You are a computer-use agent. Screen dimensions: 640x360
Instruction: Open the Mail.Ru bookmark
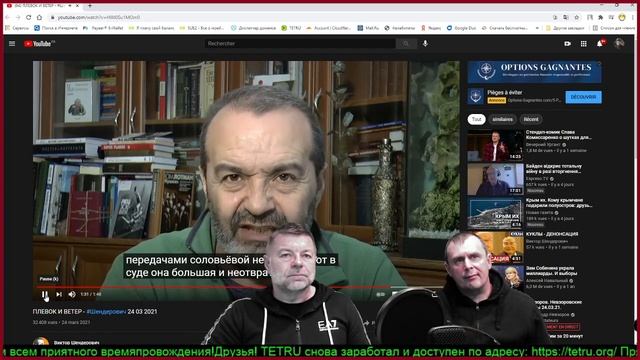click(x=368, y=28)
